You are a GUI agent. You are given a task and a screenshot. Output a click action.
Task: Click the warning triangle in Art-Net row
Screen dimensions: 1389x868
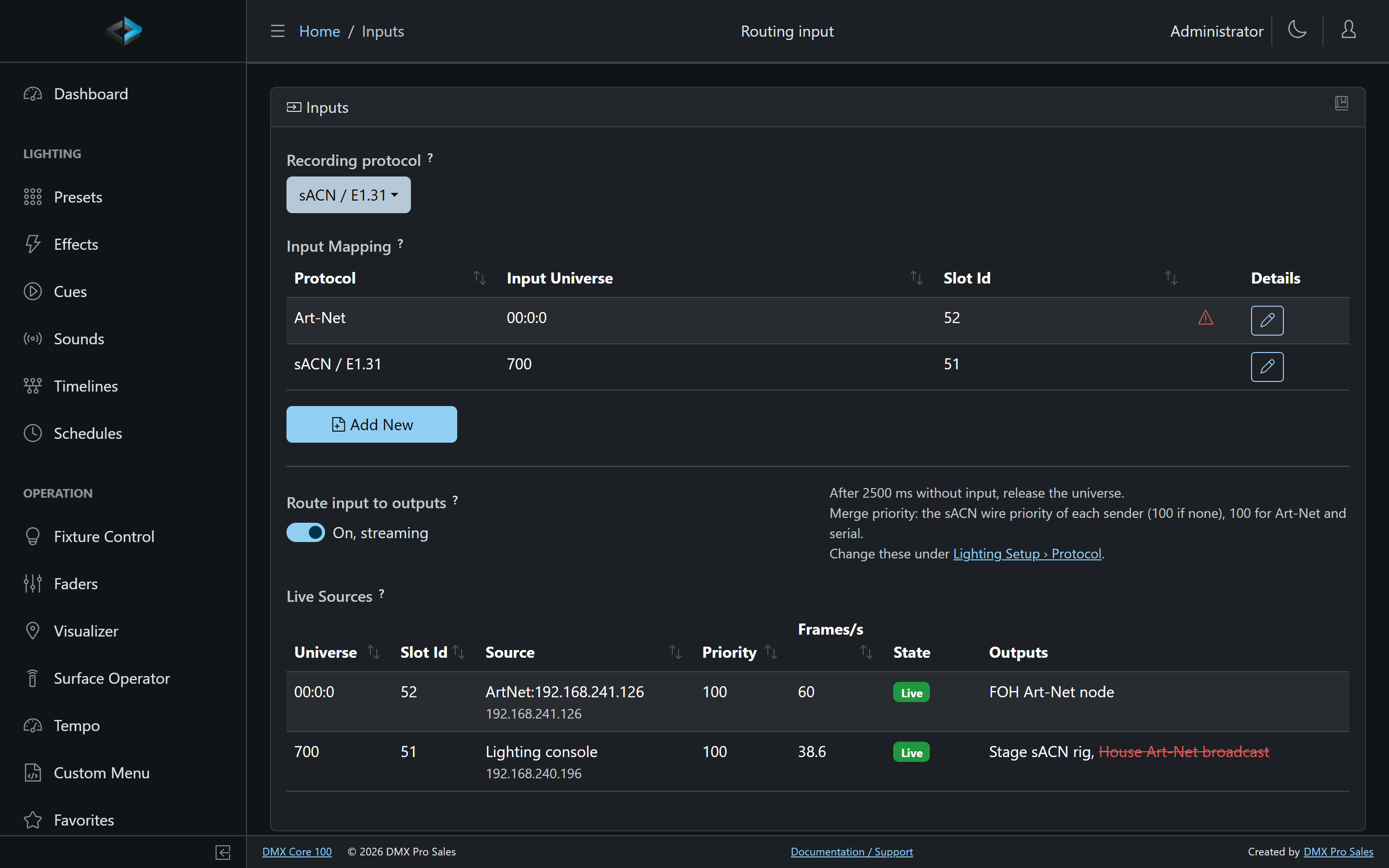1205,317
